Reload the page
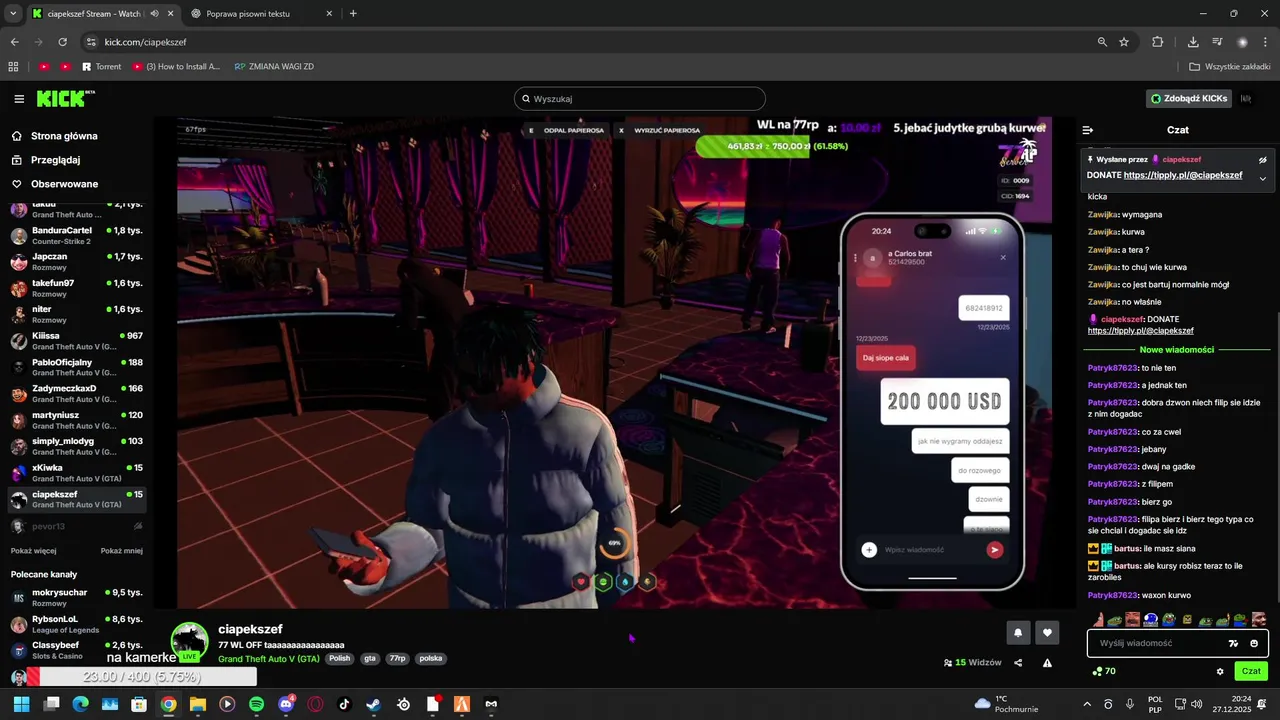 click(63, 42)
